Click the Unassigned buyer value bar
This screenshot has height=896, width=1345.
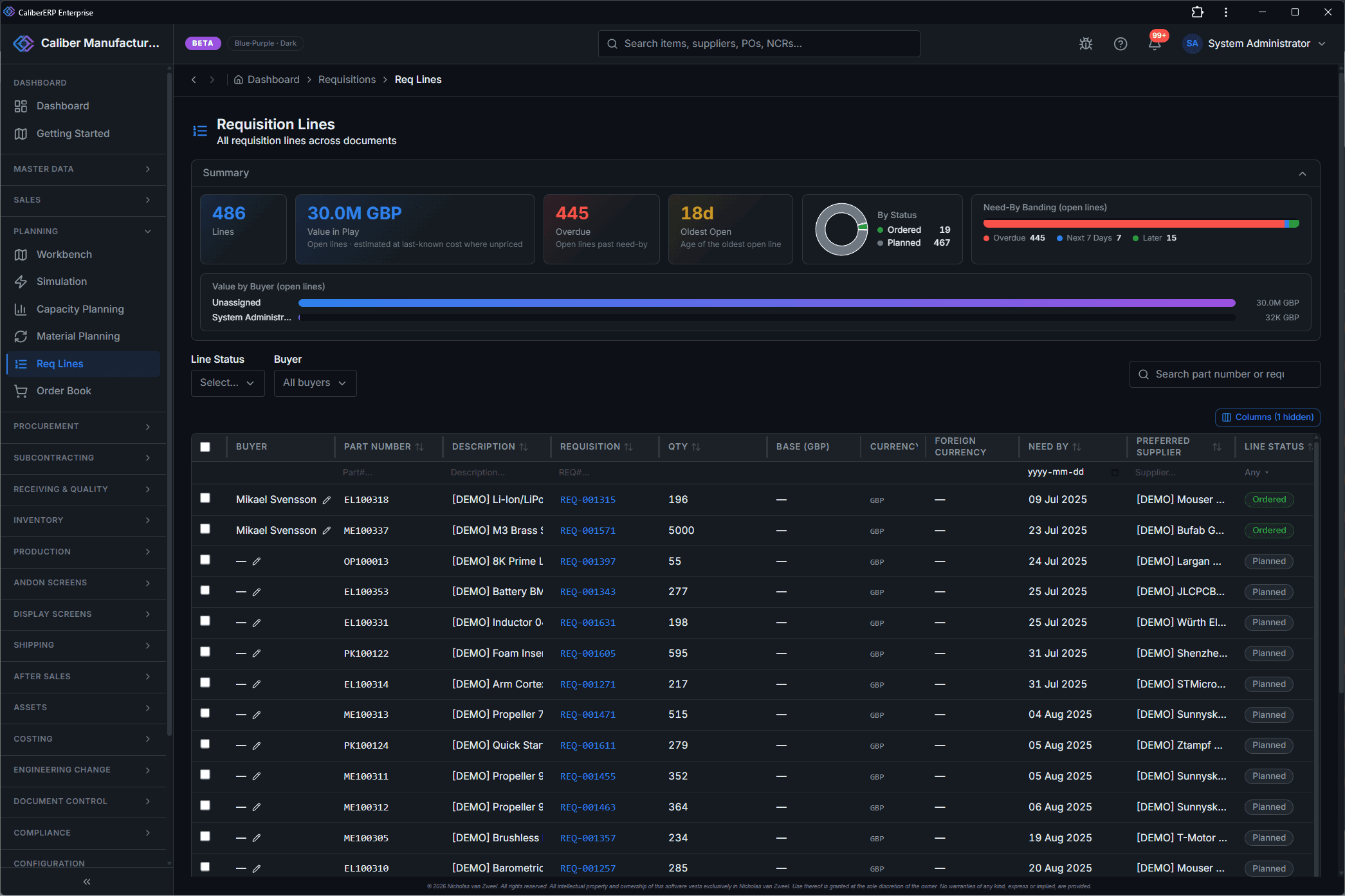click(x=767, y=302)
